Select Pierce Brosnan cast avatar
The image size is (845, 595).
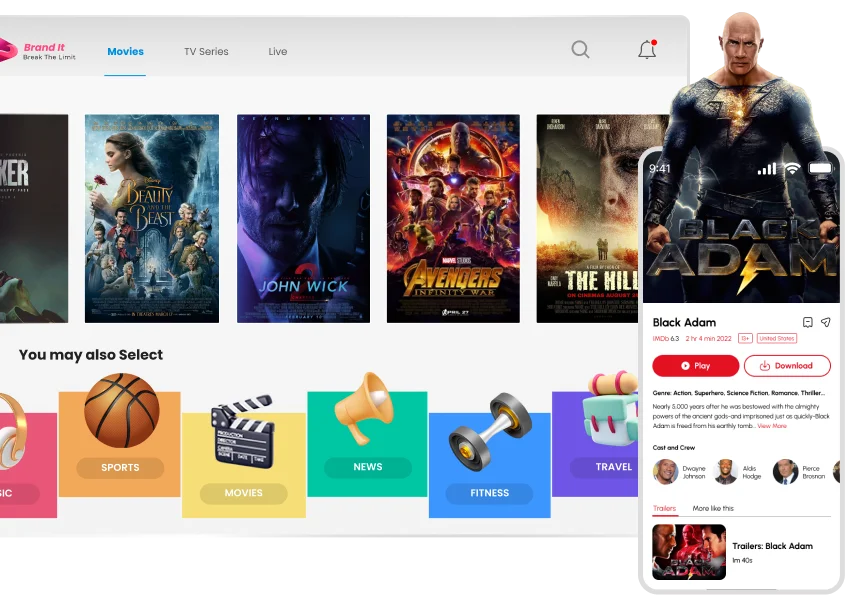(785, 472)
